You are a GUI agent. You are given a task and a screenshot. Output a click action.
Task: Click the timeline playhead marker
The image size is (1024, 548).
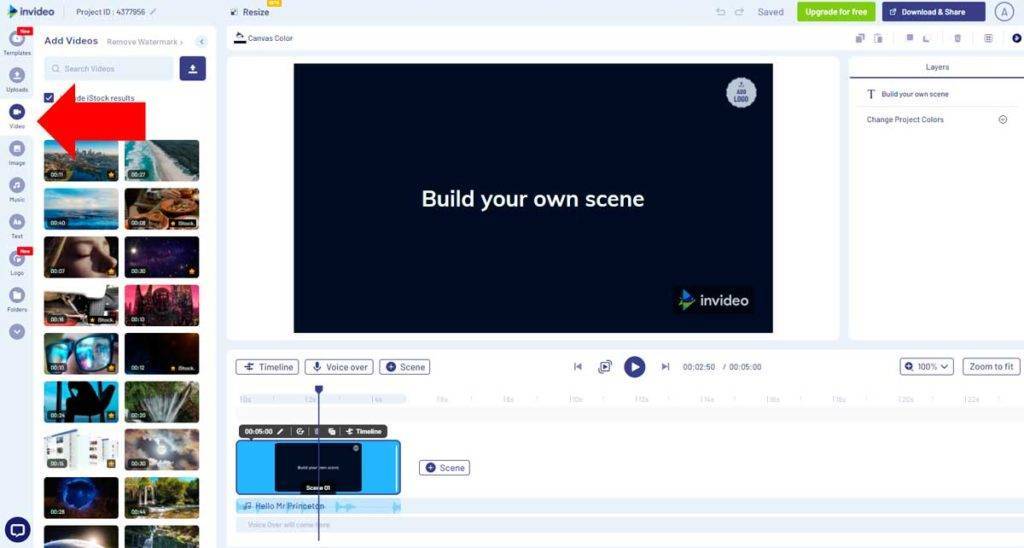319,389
